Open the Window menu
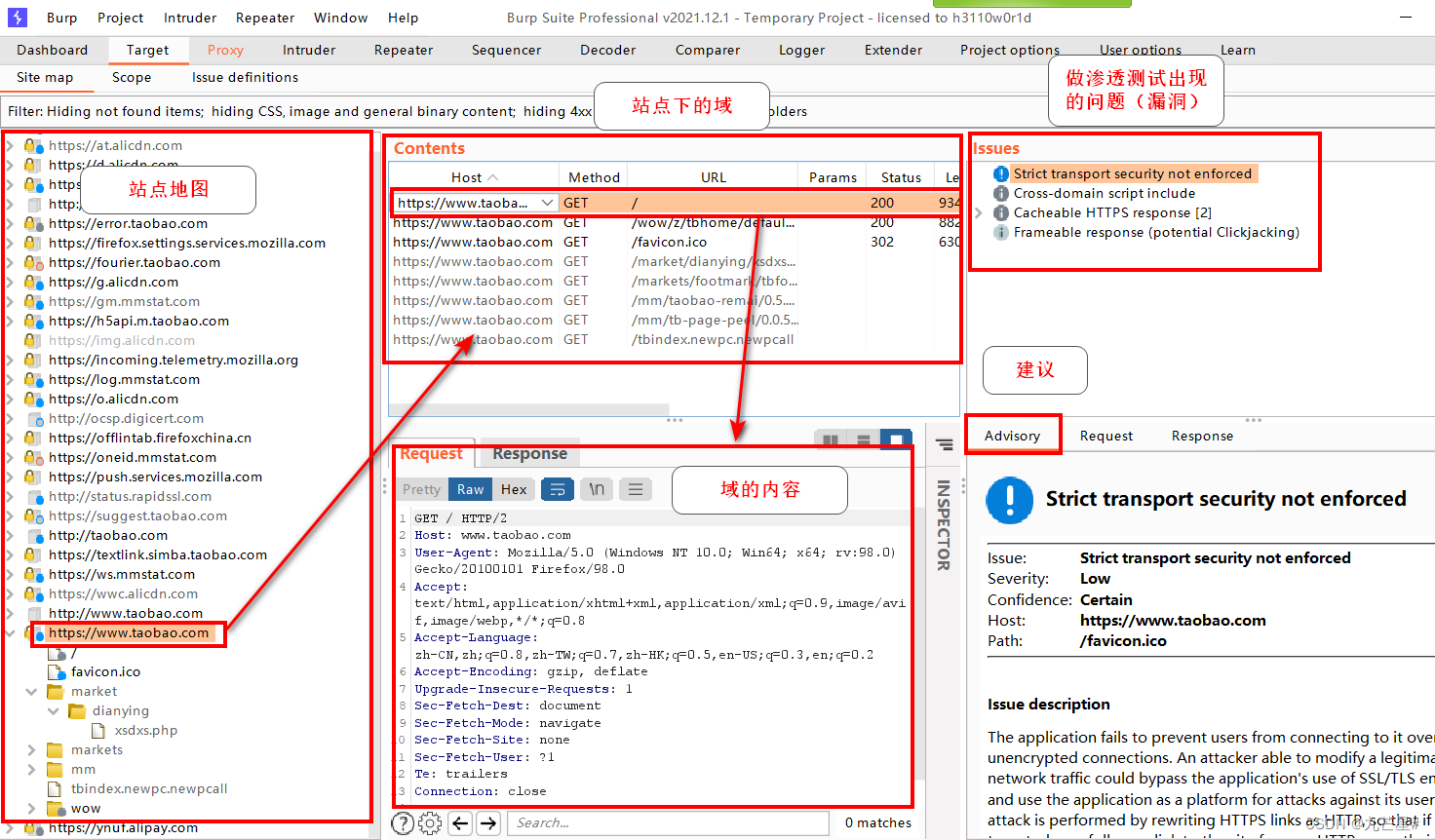The image size is (1435, 840). tap(340, 18)
